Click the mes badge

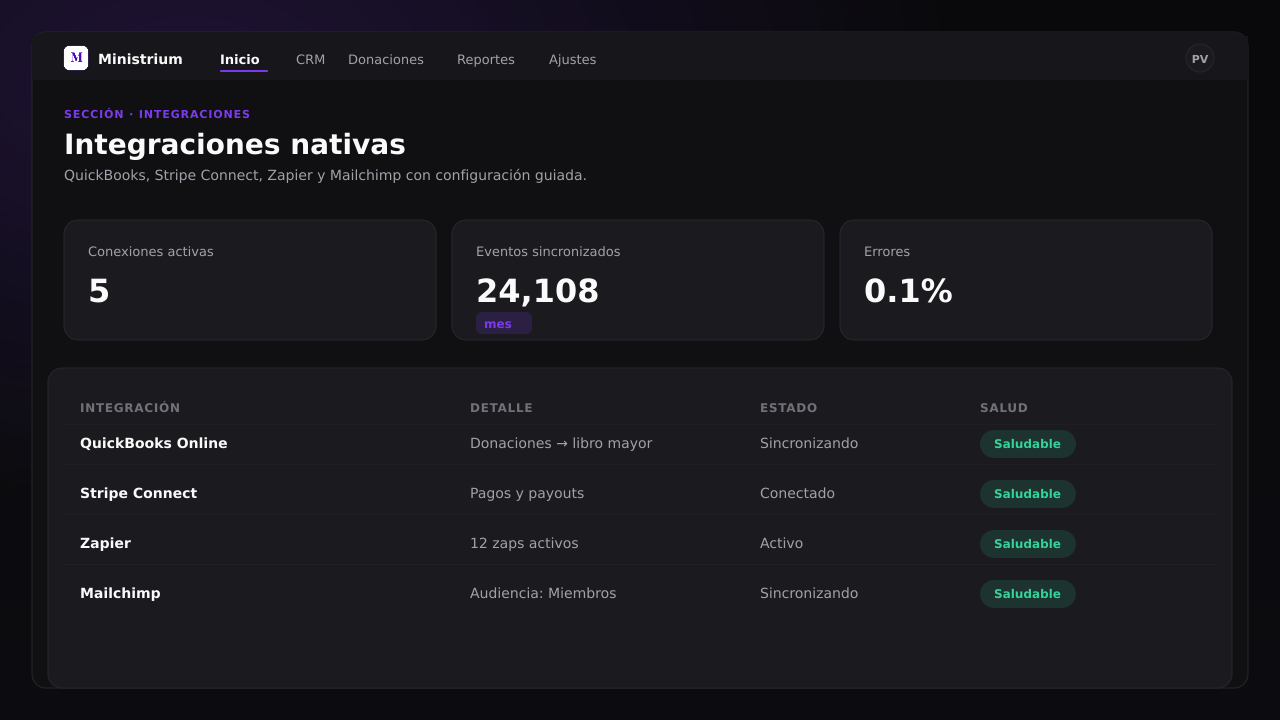point(504,323)
